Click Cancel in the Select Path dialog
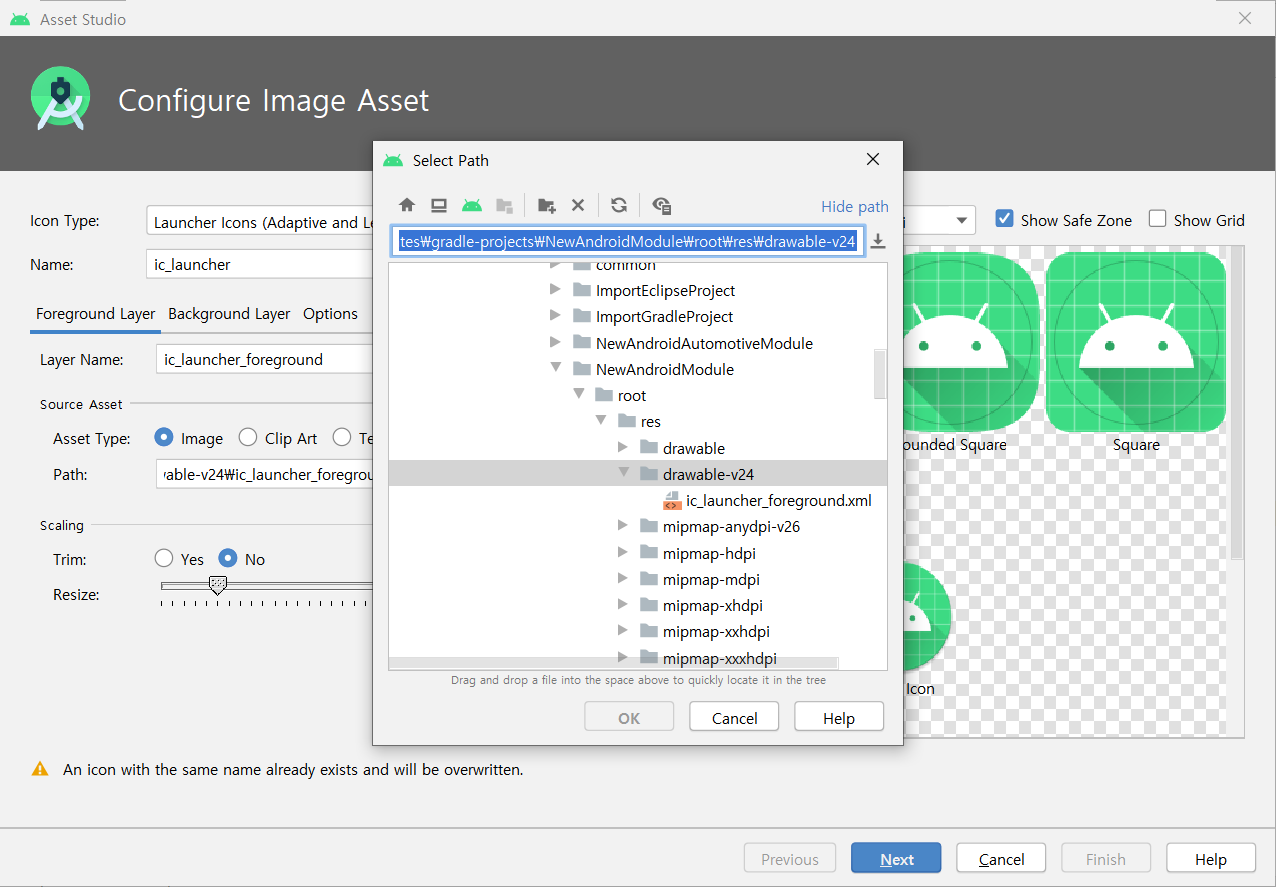 pos(735,718)
